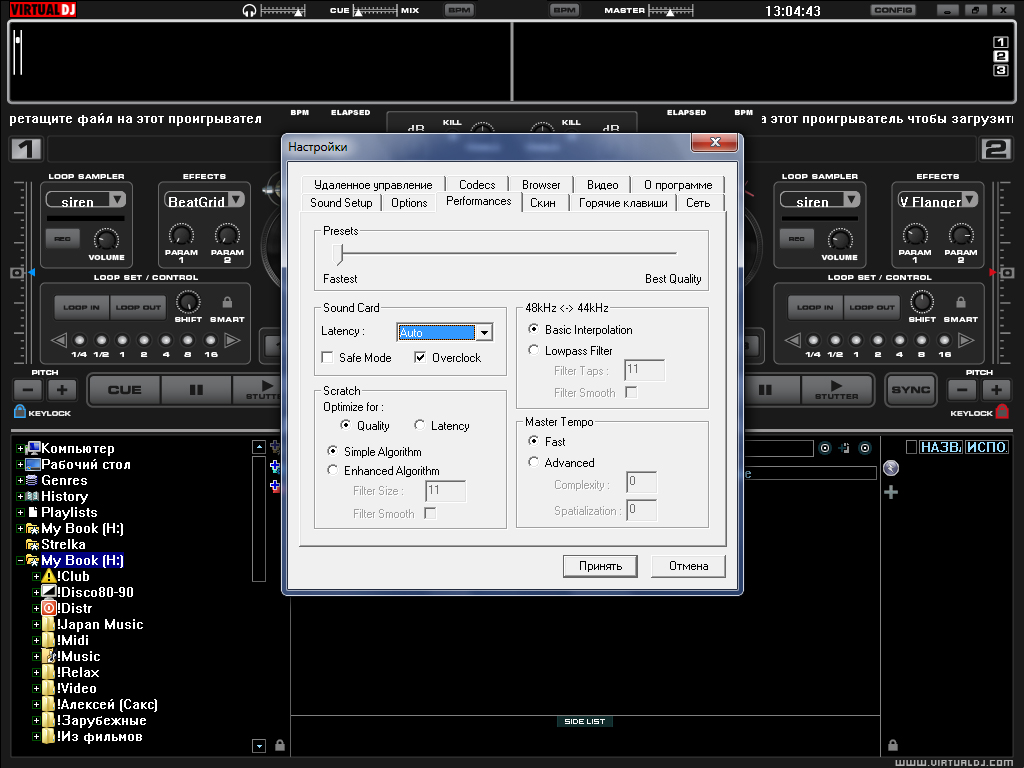
Task: Click left deck LOOP IN button
Action: click(82, 307)
